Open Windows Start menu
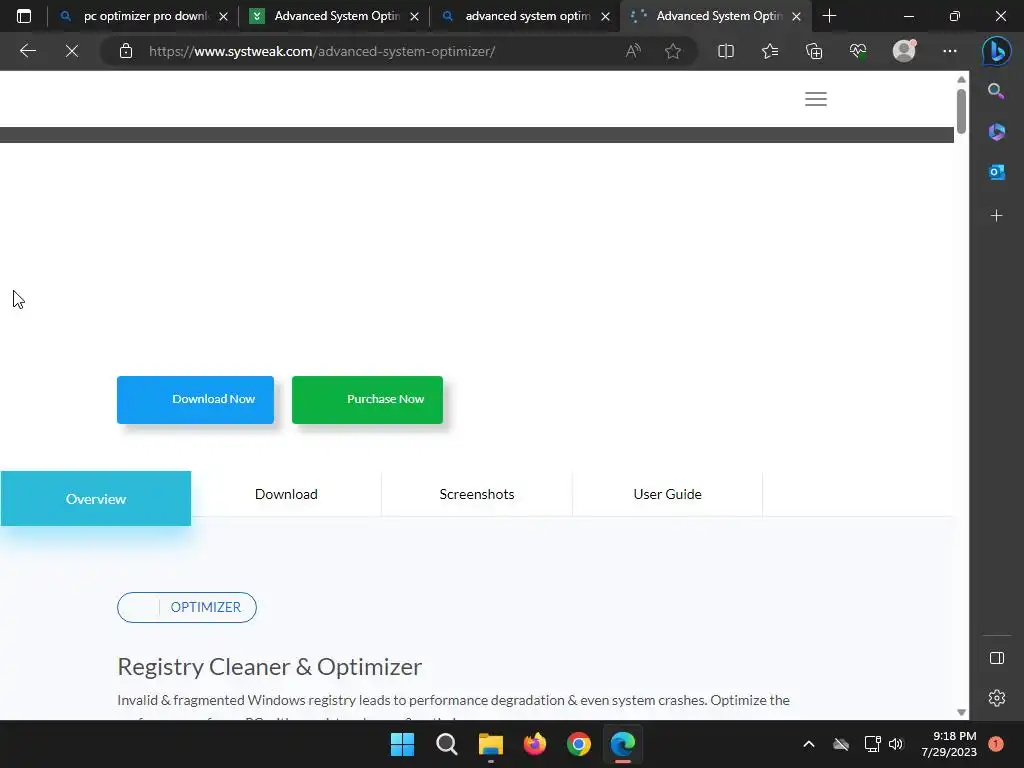The image size is (1024, 768). point(402,744)
